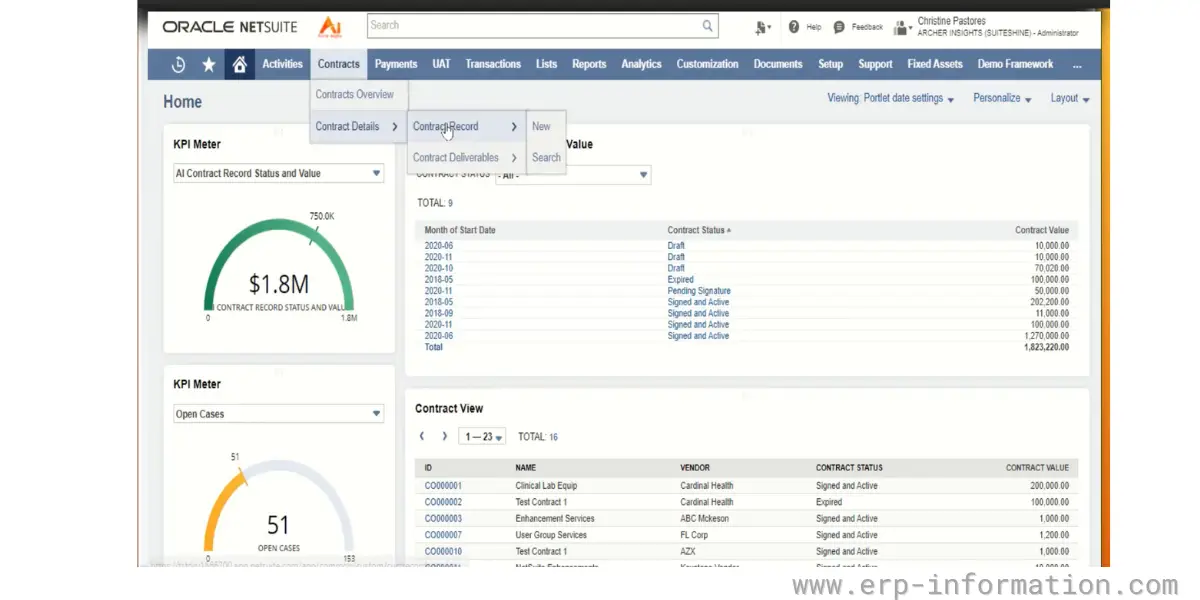The width and height of the screenshot is (1200, 600).
Task: Open the Activities menu
Action: tap(282, 64)
